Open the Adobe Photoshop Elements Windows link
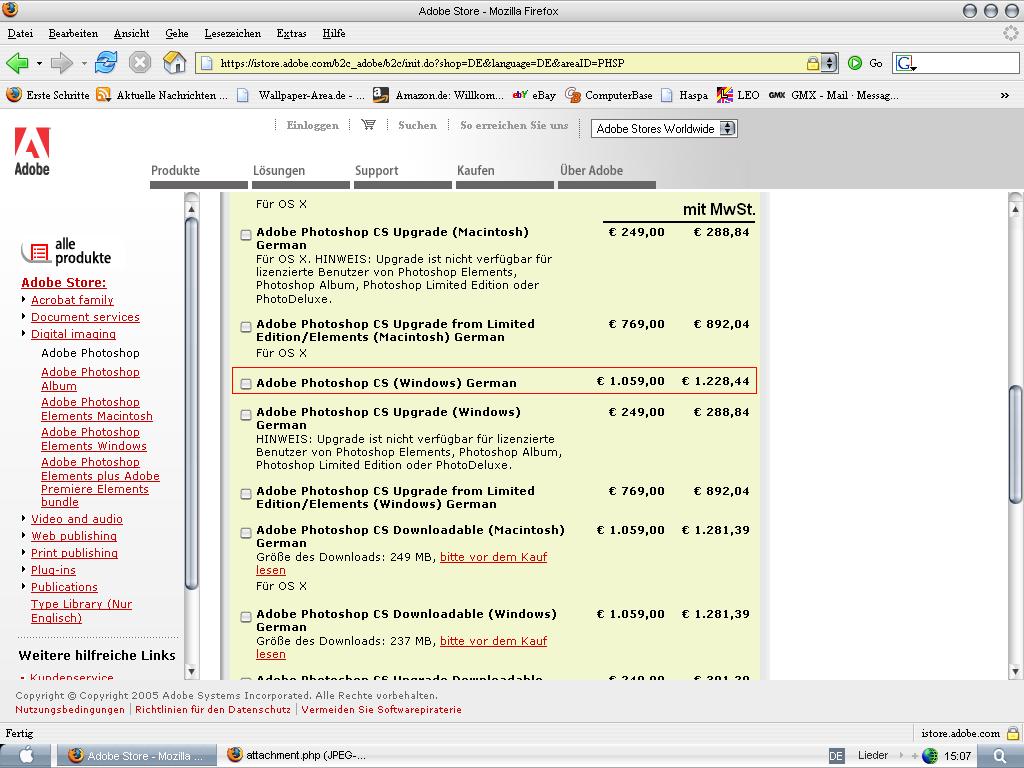1024x768 pixels. [94, 439]
